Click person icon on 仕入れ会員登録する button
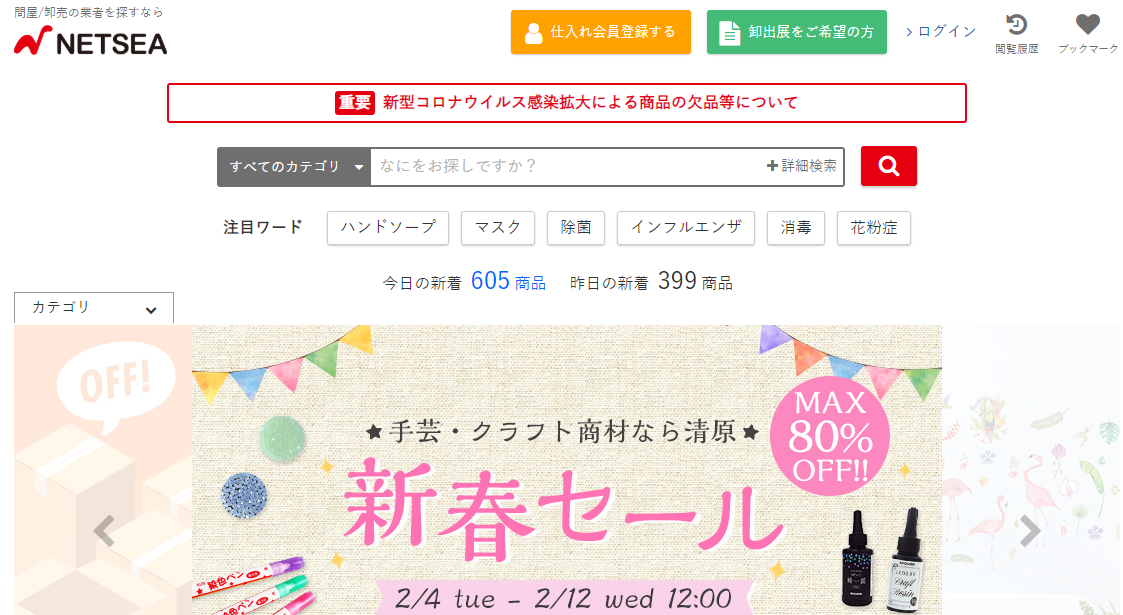Screen dimensions: 1123x615 [x=534, y=33]
